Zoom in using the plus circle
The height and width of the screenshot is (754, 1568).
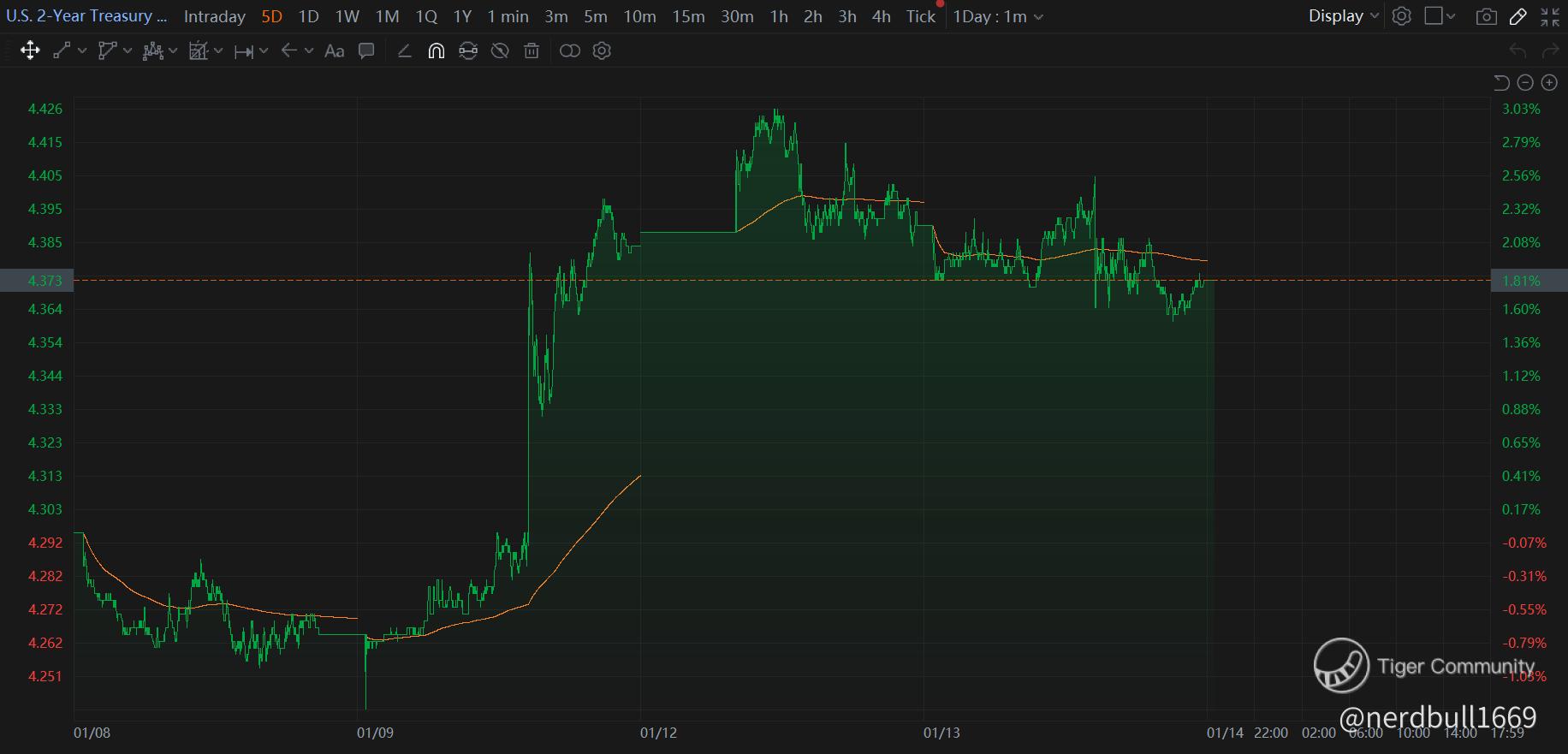pos(1549,82)
